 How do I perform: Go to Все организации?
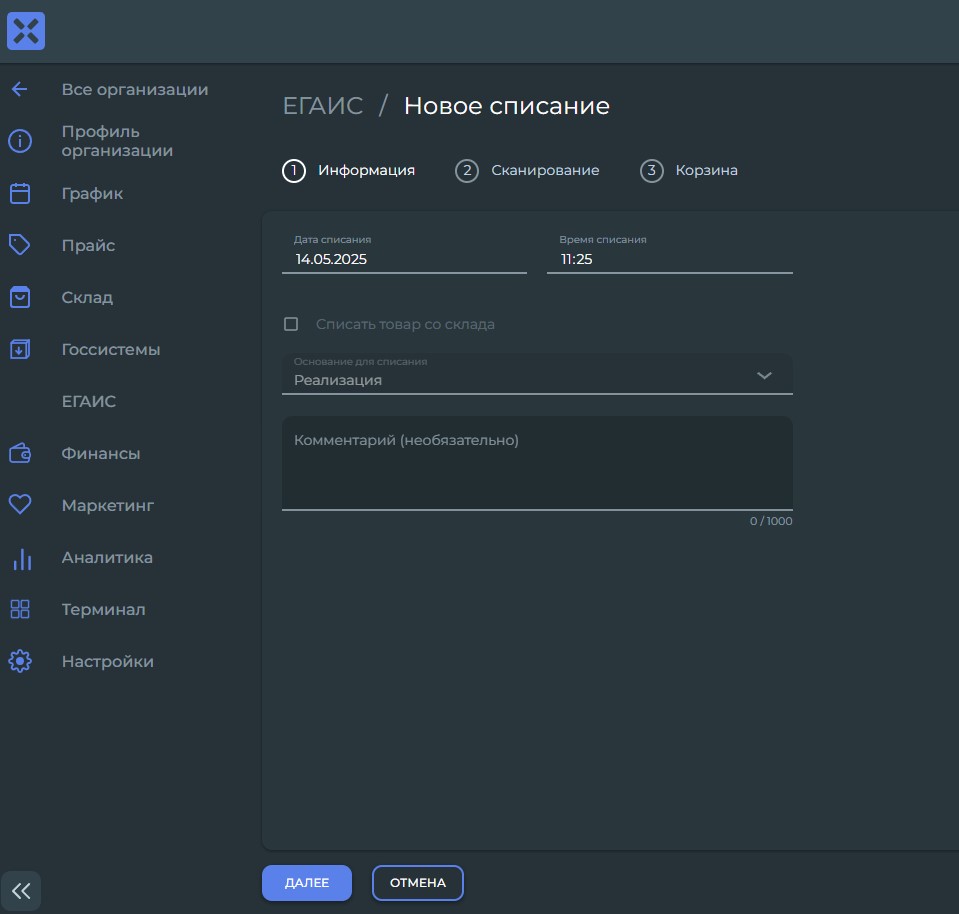pos(135,89)
